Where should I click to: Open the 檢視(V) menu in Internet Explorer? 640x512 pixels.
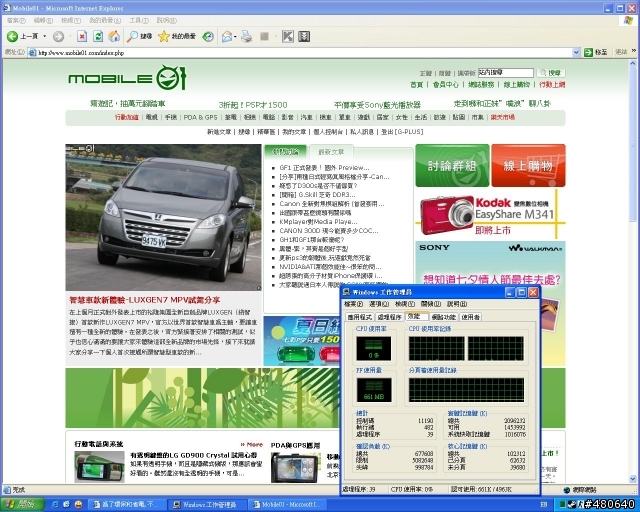[71, 20]
